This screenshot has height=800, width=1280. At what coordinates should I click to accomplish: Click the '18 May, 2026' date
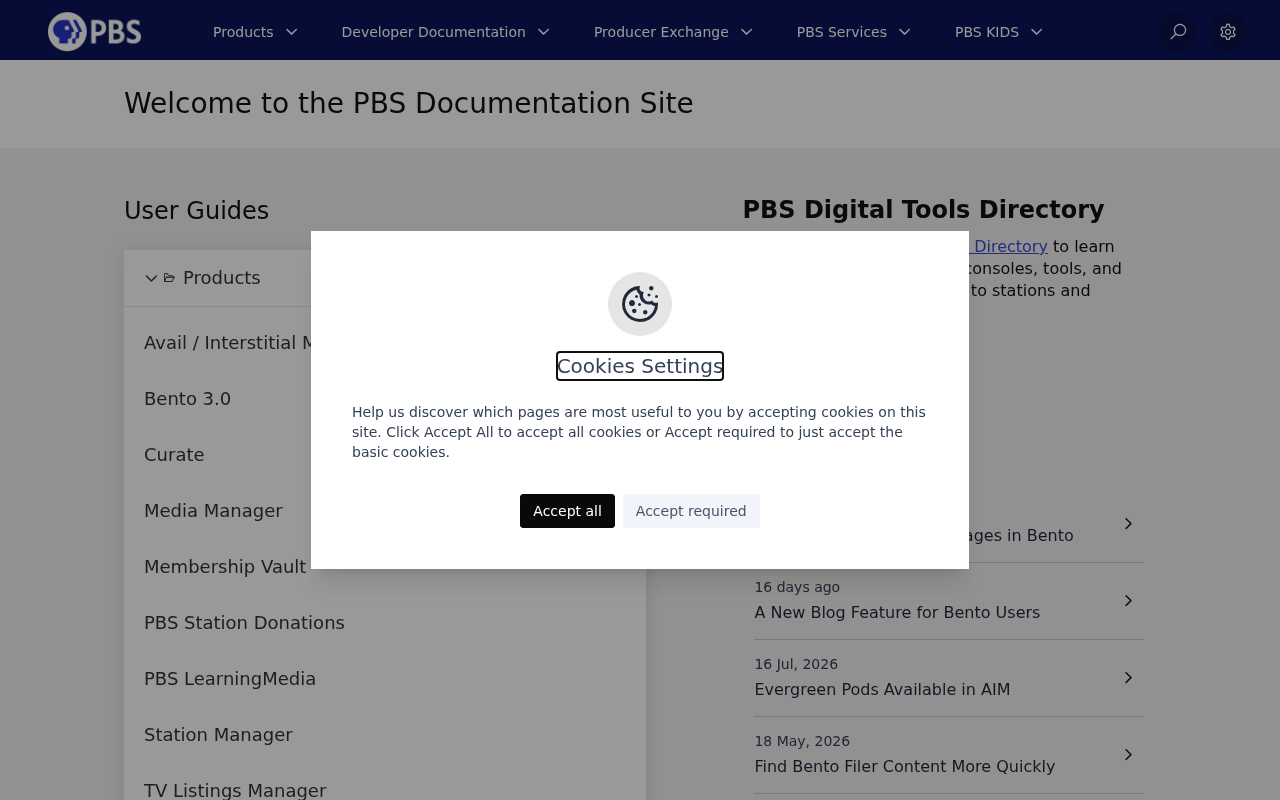(802, 741)
